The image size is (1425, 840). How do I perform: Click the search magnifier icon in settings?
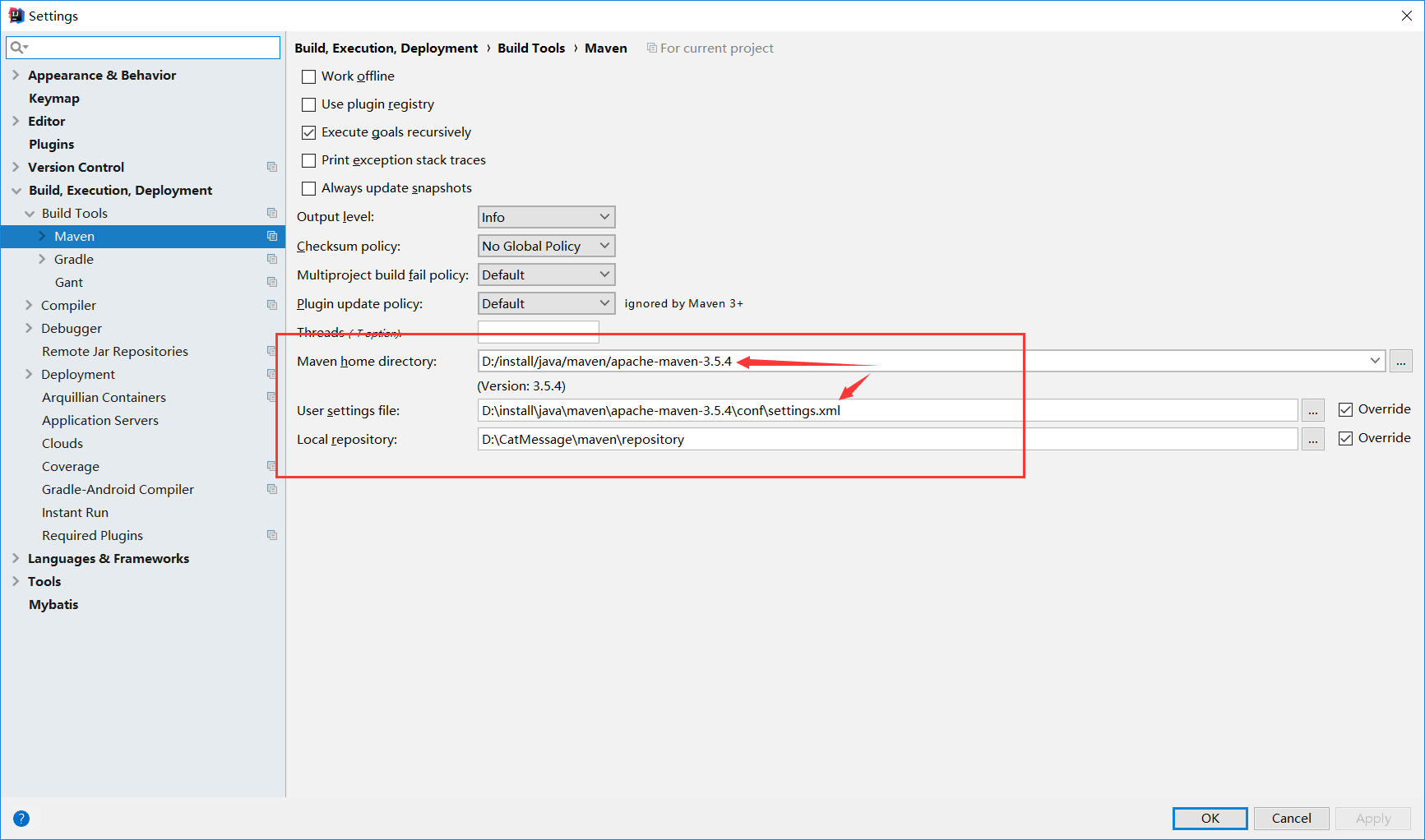pyautogui.click(x=18, y=48)
